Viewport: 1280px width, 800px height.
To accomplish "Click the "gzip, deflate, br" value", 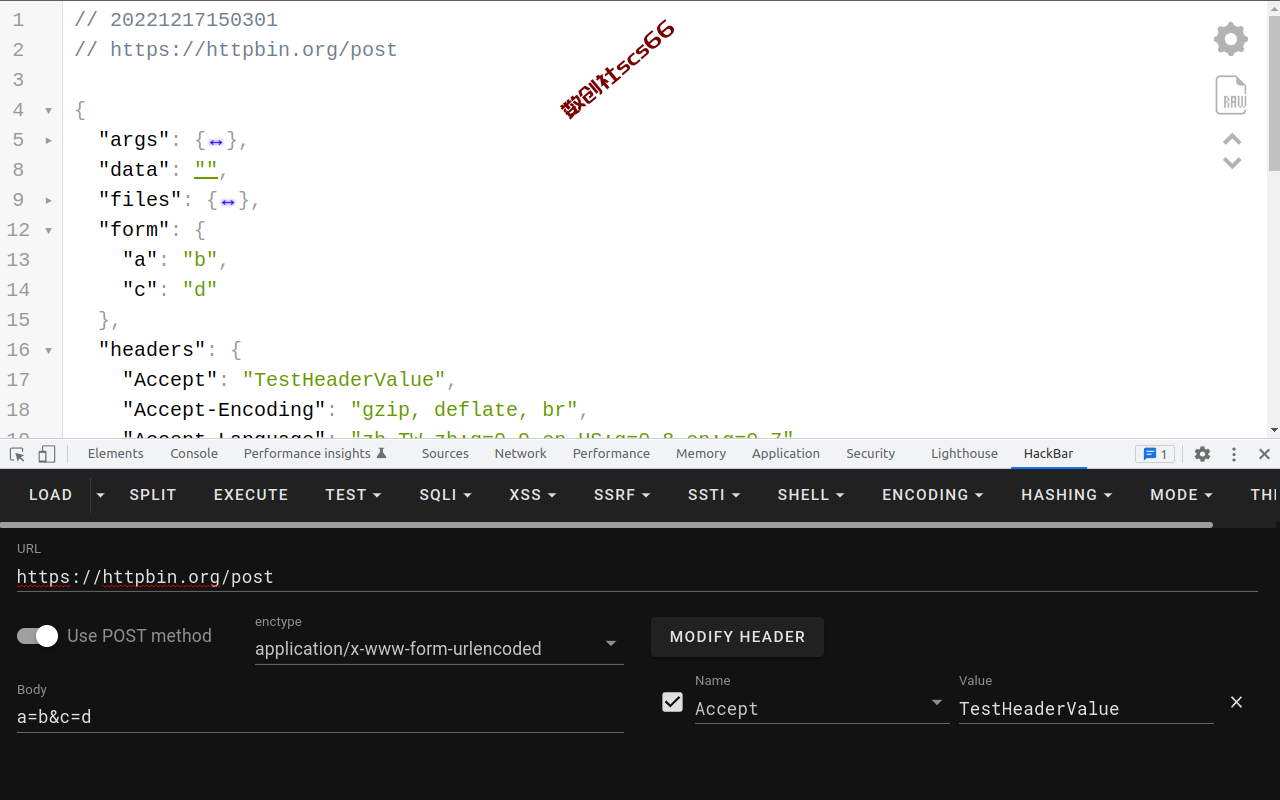I will click(x=464, y=410).
